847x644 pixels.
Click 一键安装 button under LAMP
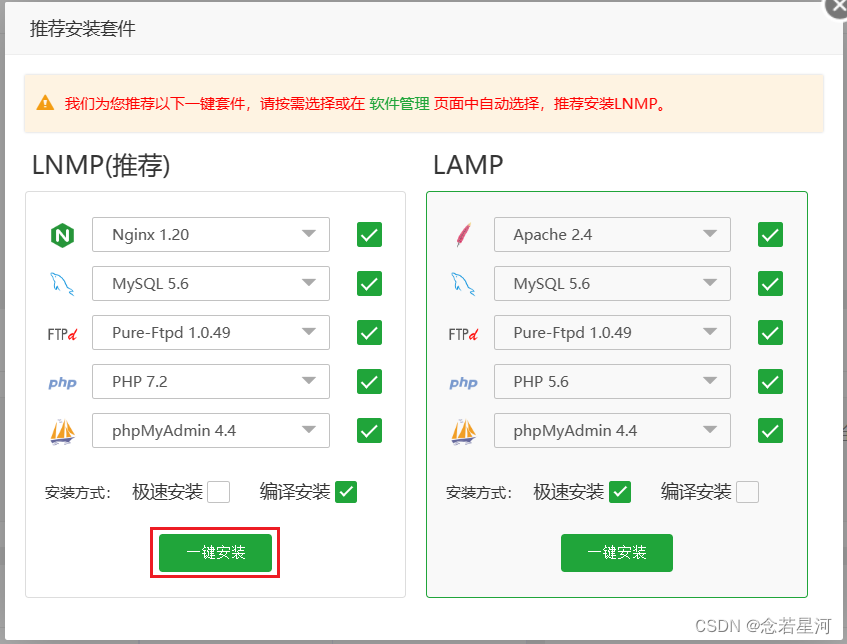point(617,553)
